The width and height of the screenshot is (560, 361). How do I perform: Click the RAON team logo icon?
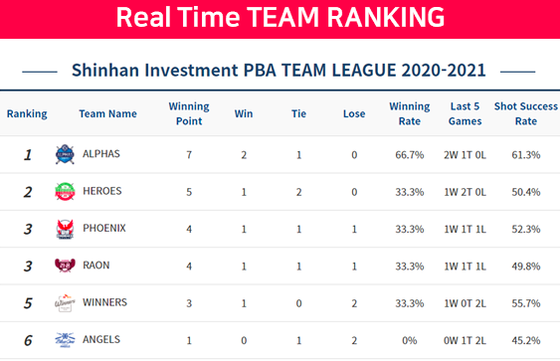pos(65,265)
